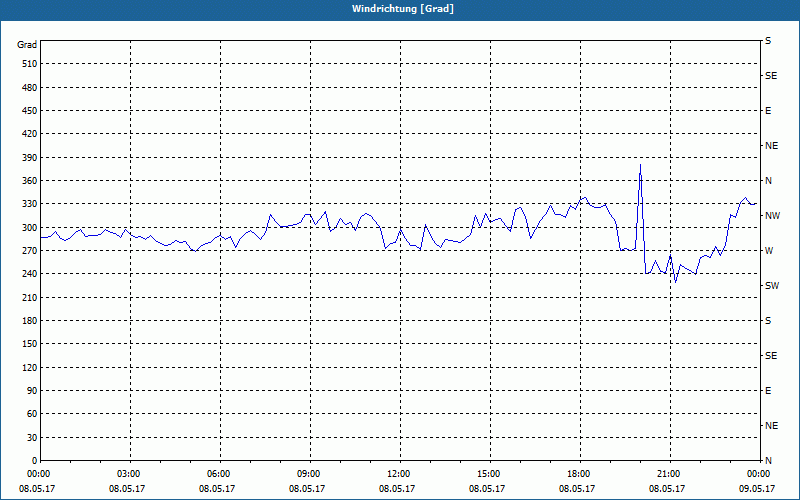
Task: Click the blue line's lowest dip after 21:00
Action: 676,282
